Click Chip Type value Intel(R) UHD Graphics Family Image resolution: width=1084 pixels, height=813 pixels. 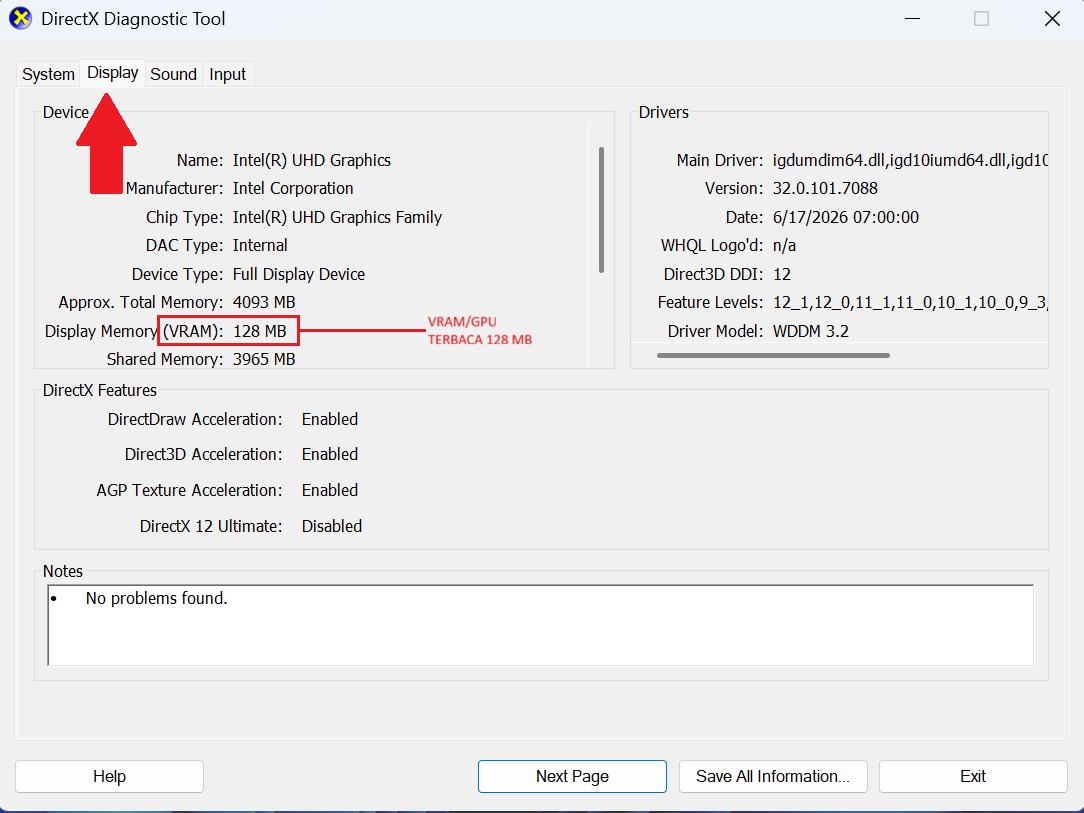[x=337, y=217]
